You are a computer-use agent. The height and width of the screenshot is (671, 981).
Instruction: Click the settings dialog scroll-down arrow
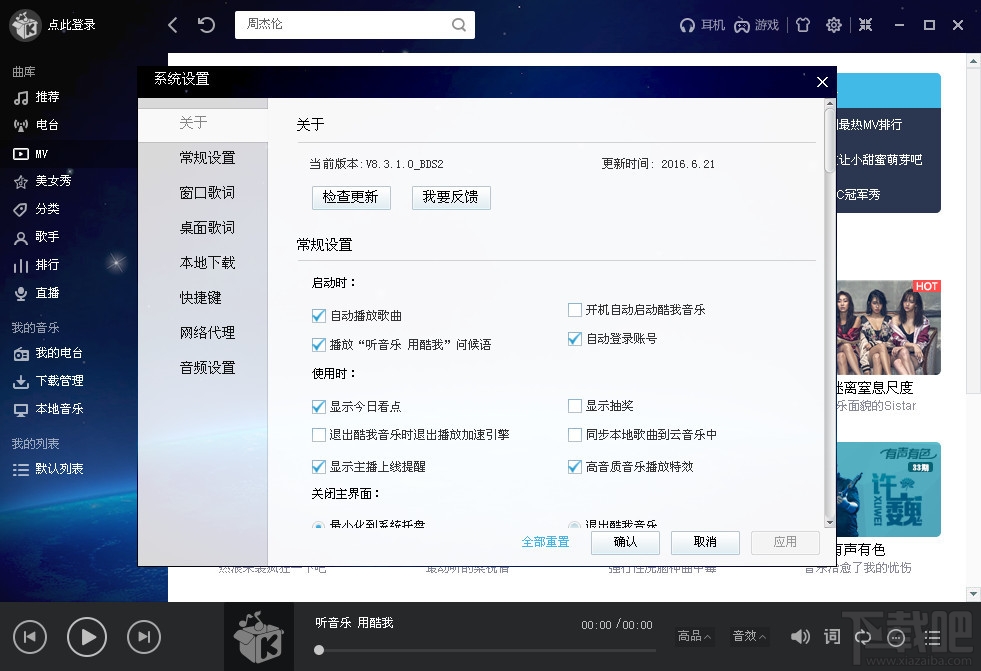[x=830, y=523]
